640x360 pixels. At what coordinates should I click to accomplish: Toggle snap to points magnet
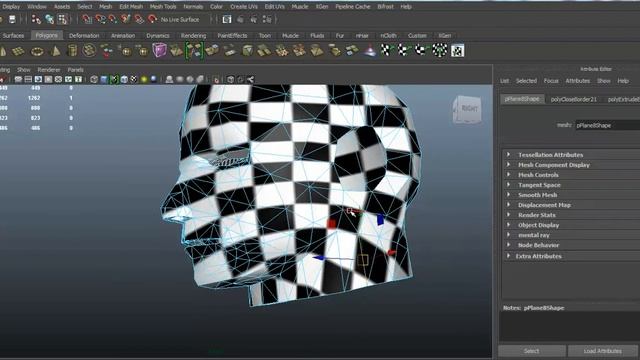113,19
